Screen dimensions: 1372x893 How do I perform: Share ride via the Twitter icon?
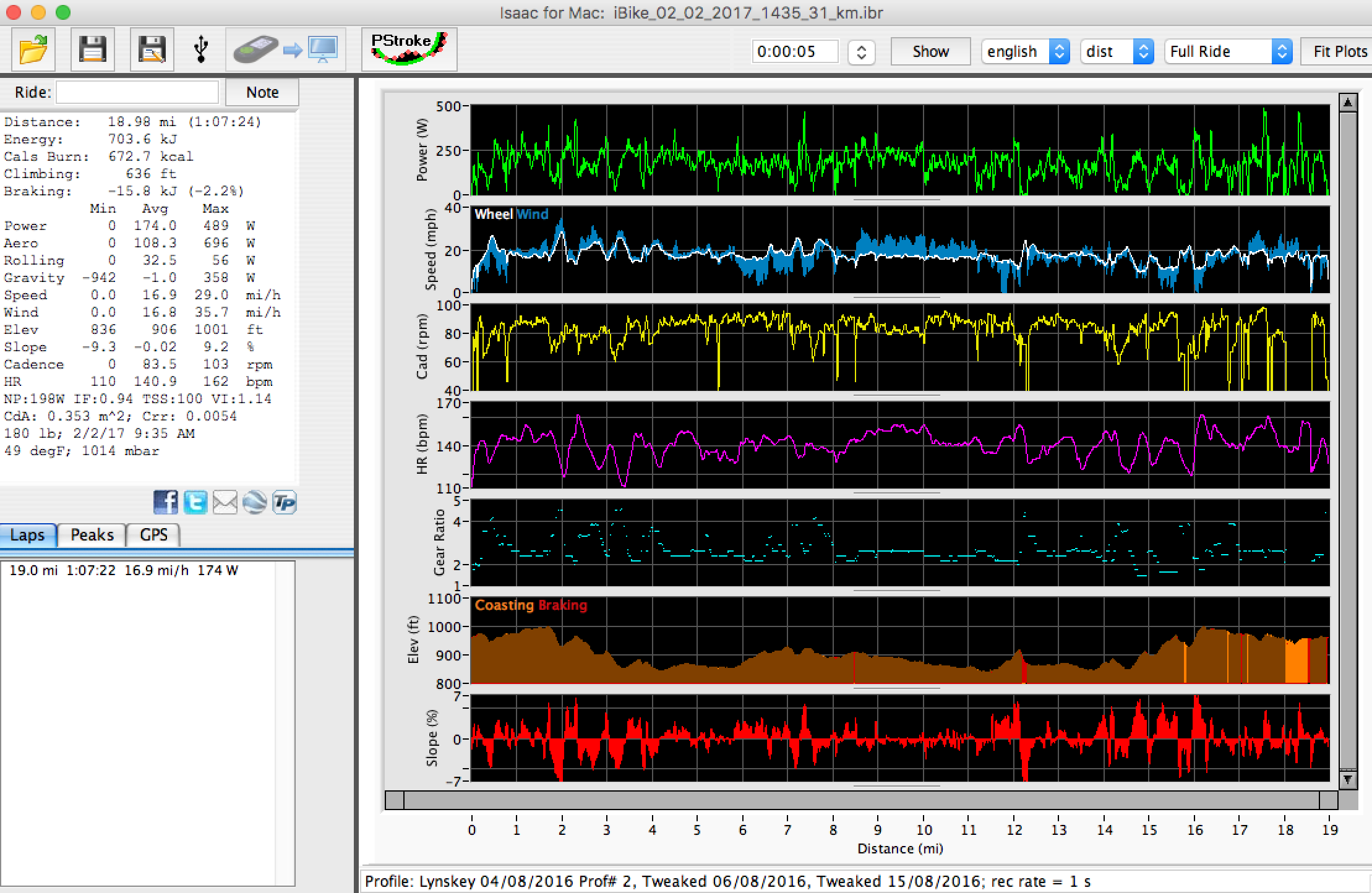pyautogui.click(x=195, y=502)
